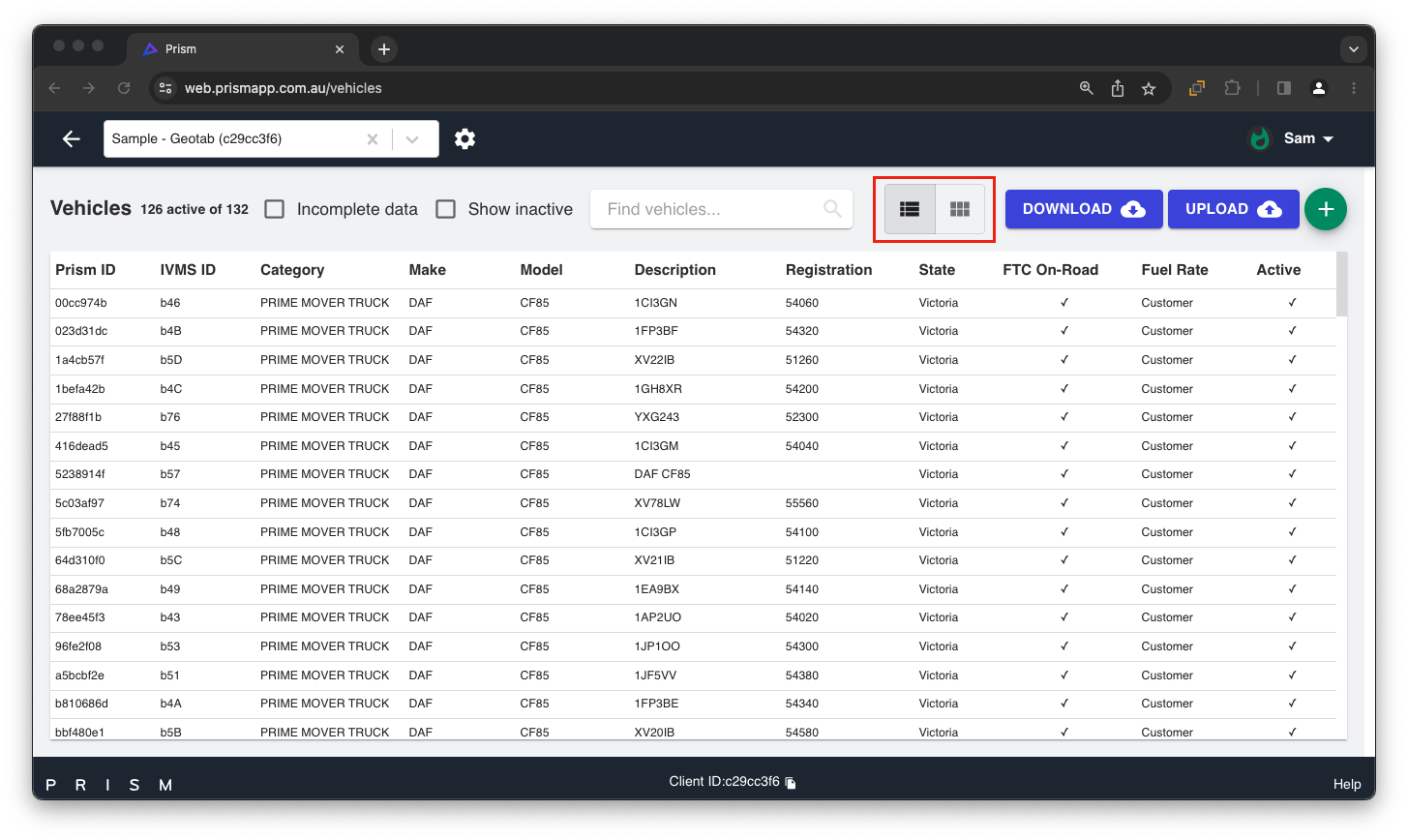Click the DOWNLOAD button

(1082, 209)
